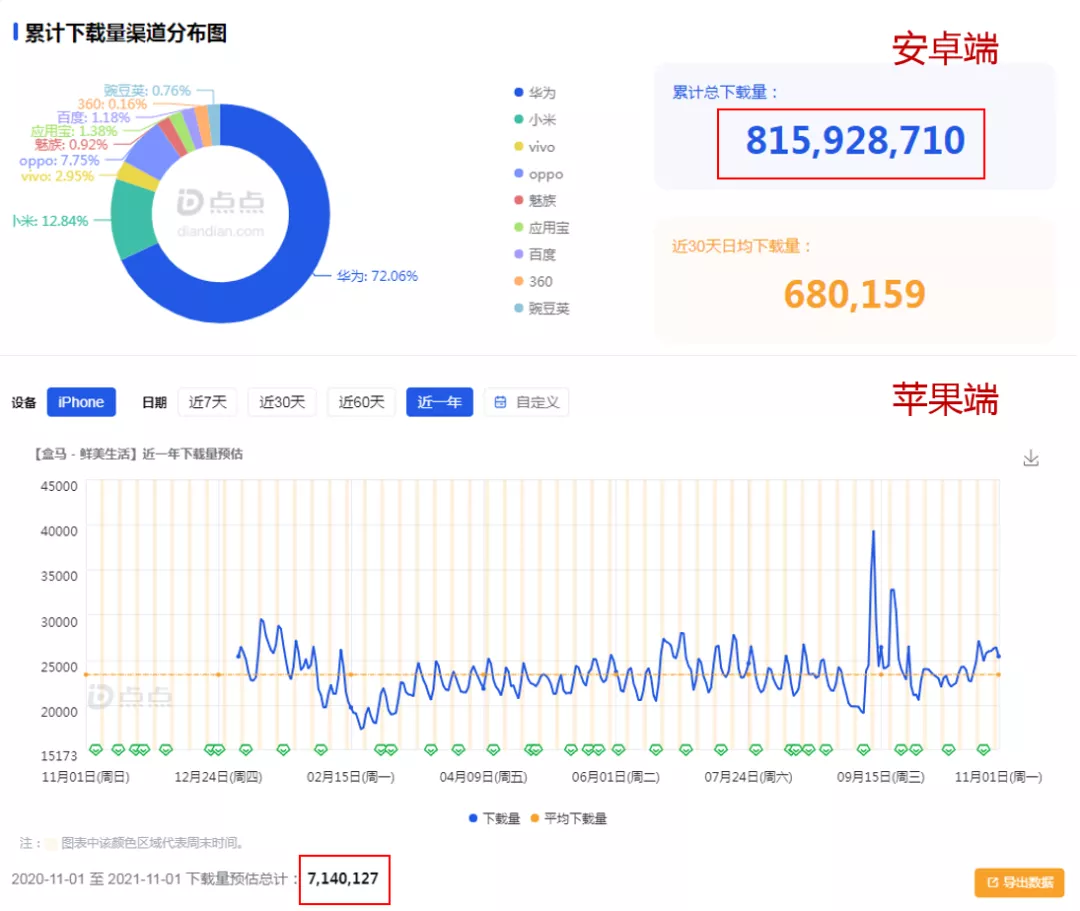Click the 40000 y-axis label
Screen dimensions: 1080x911
(x=59, y=531)
